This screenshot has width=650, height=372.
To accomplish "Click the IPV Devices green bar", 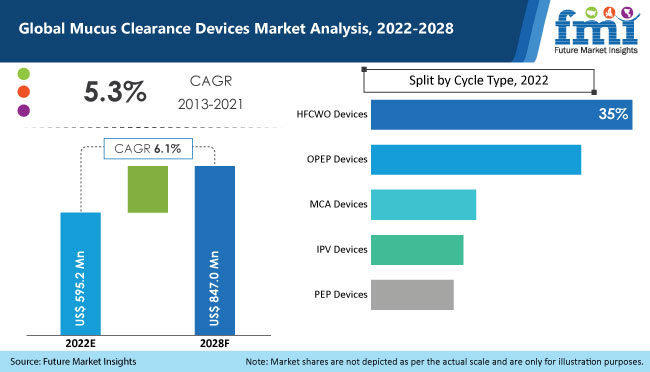I will [417, 250].
